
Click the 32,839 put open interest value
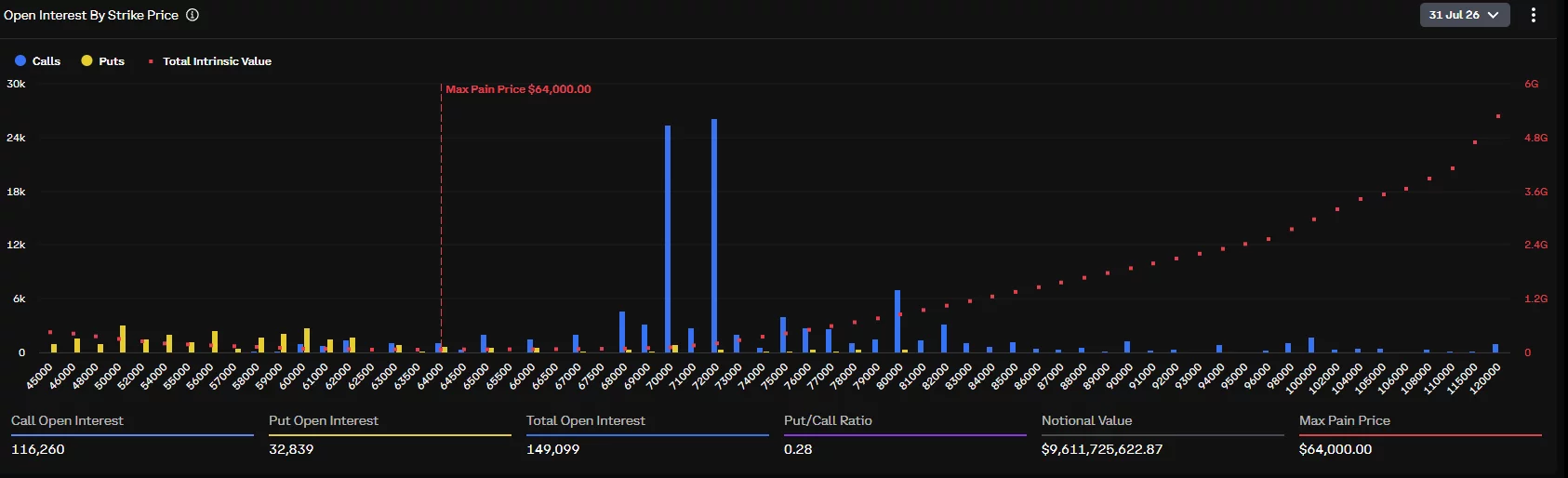(291, 449)
